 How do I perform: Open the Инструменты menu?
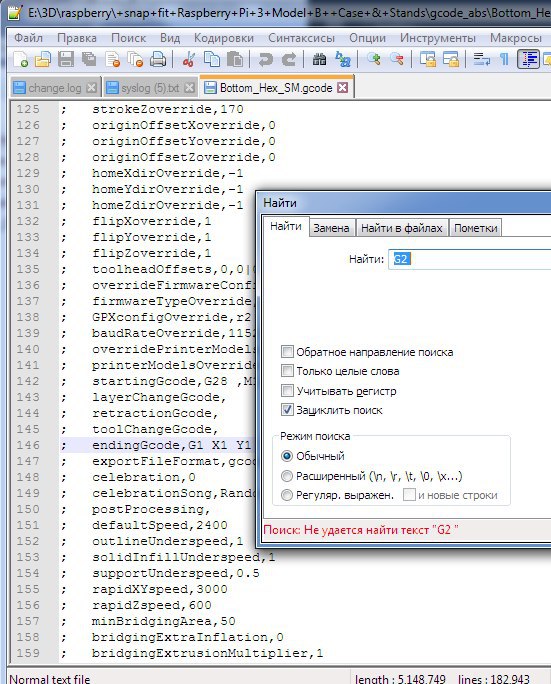[438, 38]
